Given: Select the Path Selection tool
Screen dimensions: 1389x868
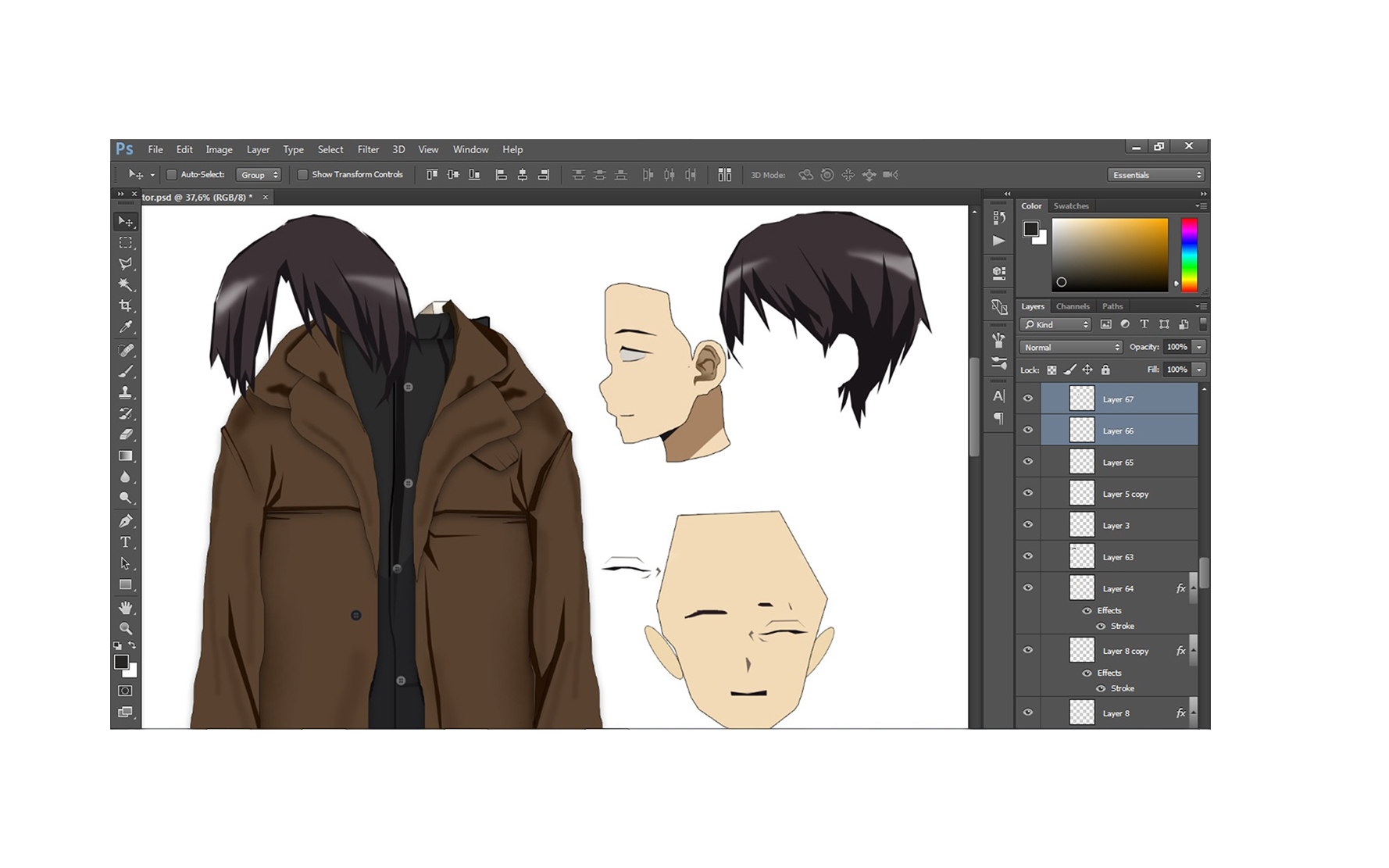Looking at the screenshot, I should click(x=126, y=563).
